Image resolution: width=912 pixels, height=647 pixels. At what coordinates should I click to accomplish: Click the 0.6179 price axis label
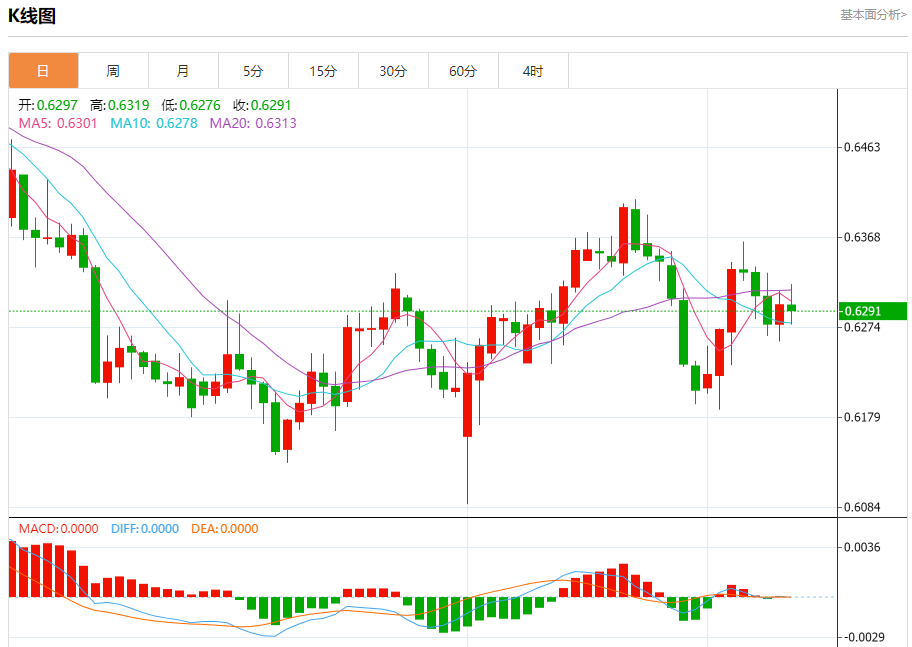coord(862,417)
